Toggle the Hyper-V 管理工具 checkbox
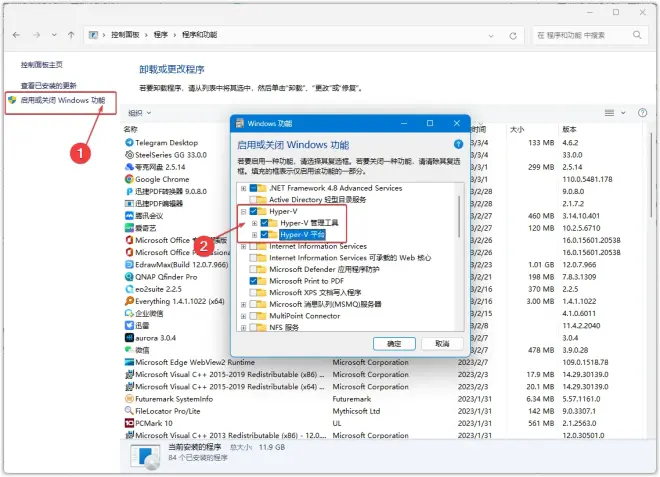The width and height of the screenshot is (660, 477). (264, 223)
